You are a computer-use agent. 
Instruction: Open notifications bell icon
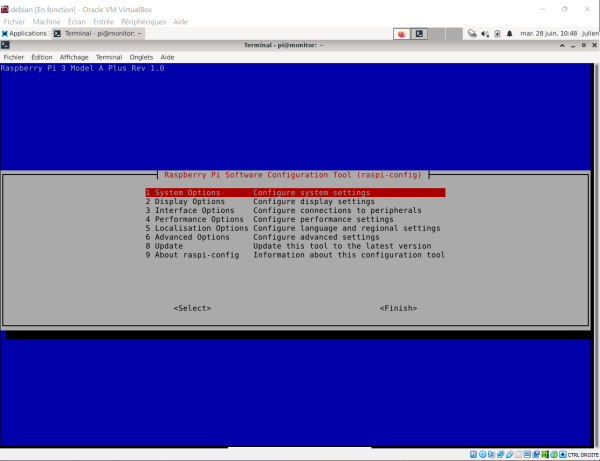(509, 34)
